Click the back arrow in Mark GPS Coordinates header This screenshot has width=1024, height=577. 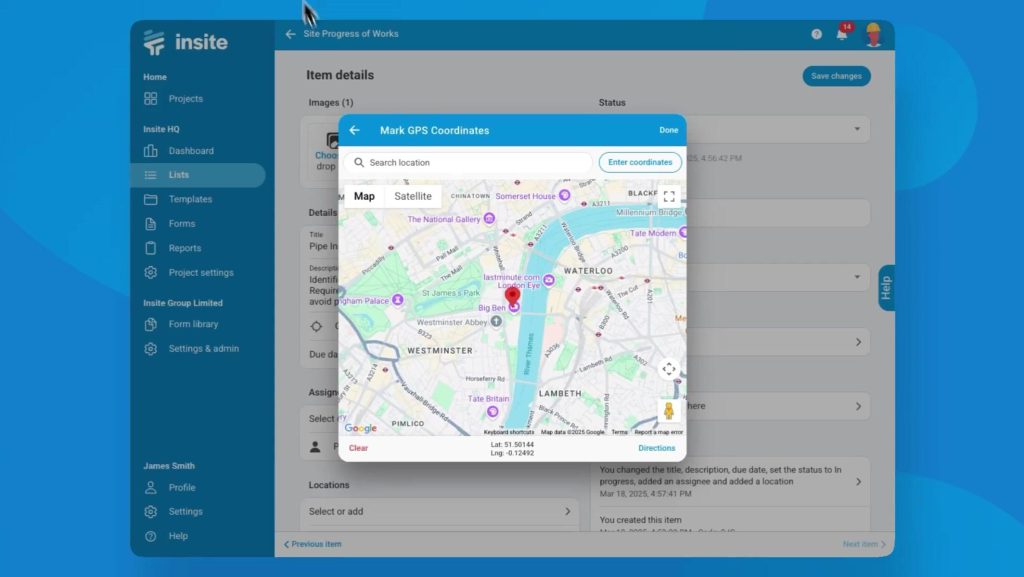[354, 130]
